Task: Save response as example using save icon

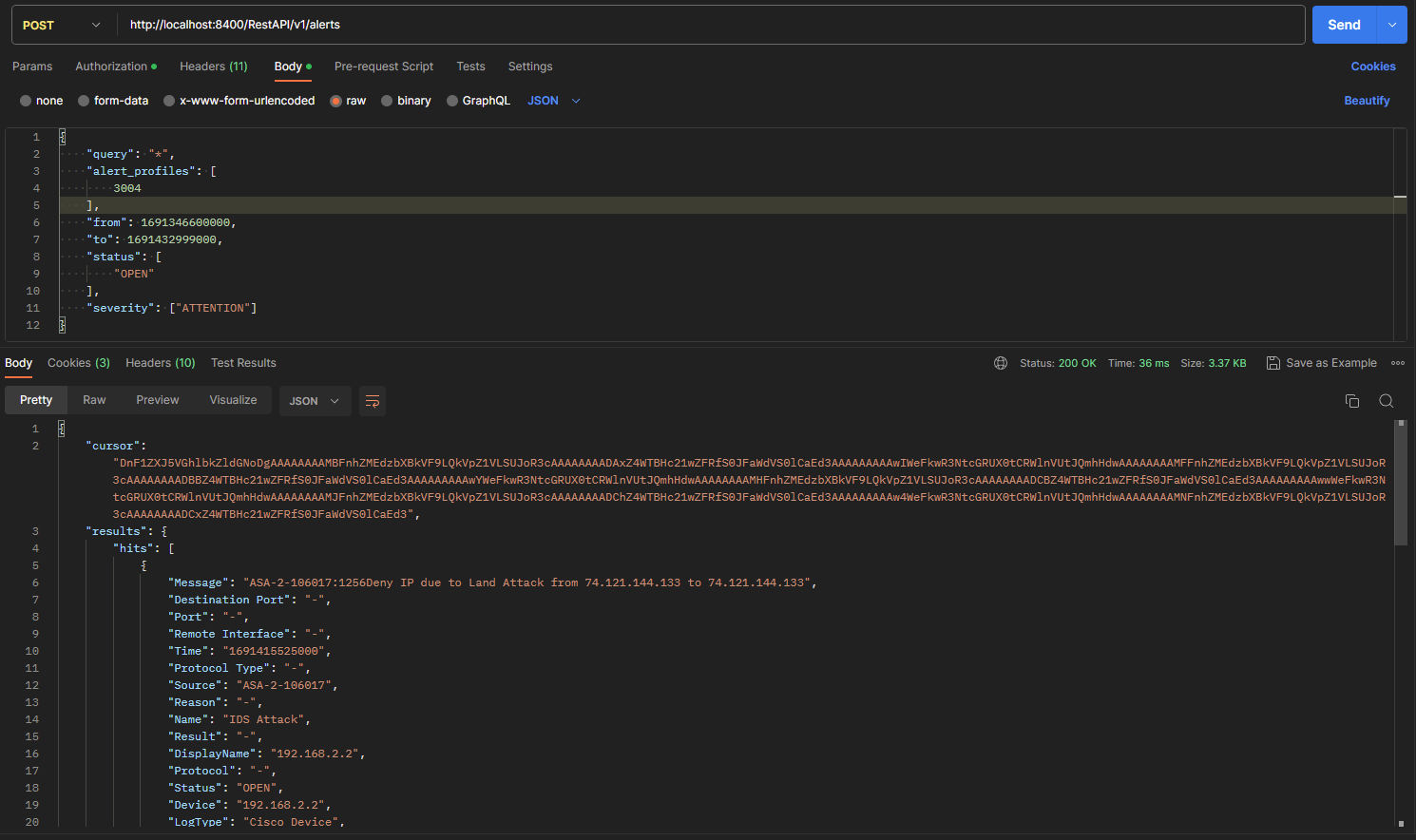Action: 1273,362
